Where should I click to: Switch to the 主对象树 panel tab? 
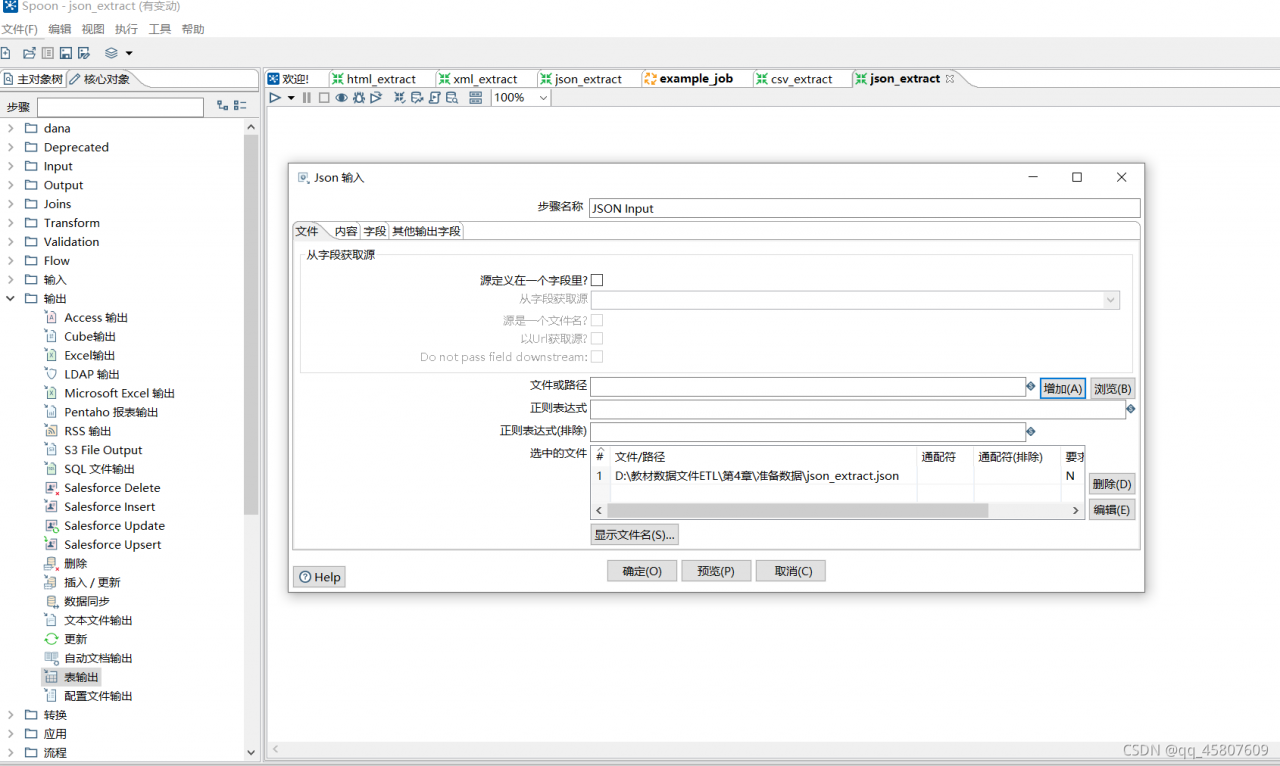tap(33, 79)
